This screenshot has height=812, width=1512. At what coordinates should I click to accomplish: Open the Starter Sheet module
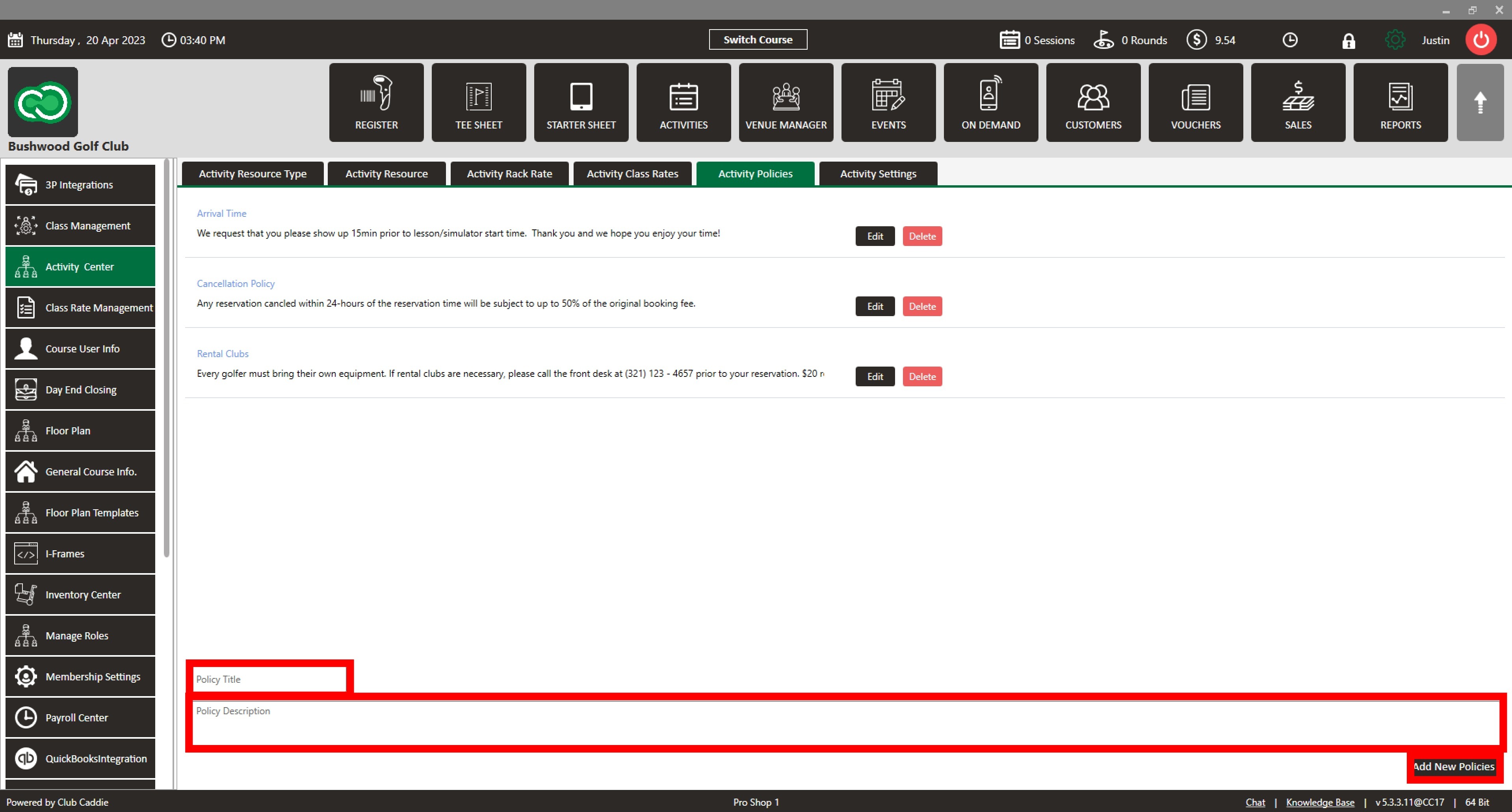pos(581,102)
